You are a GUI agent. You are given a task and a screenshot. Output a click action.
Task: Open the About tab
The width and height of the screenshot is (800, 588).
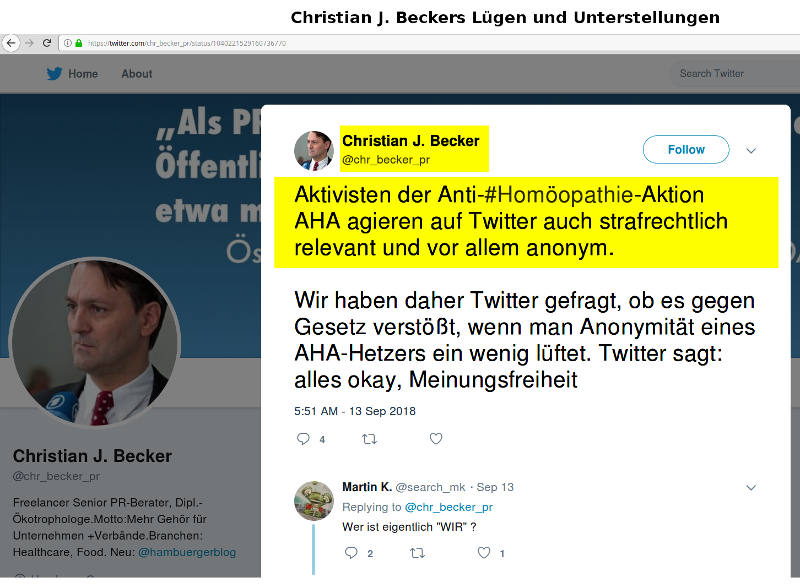tap(137, 74)
